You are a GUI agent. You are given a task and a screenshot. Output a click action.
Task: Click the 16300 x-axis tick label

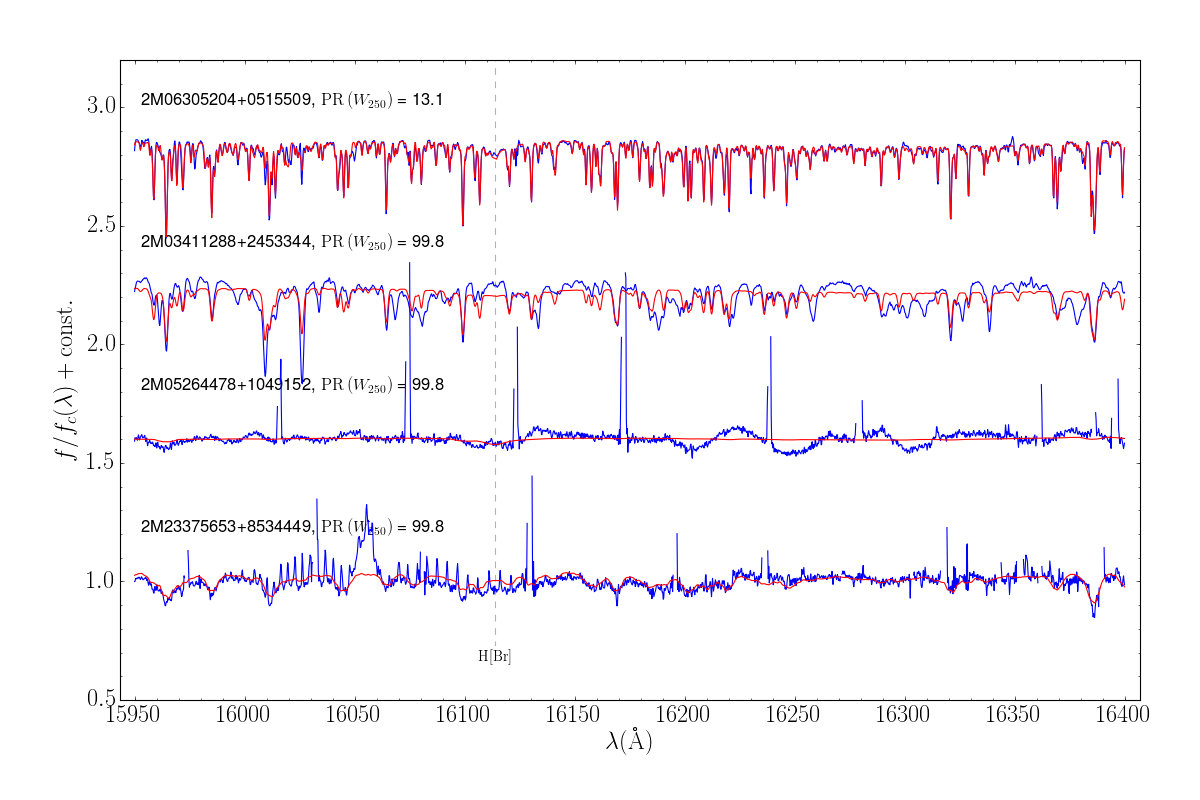tap(905, 716)
